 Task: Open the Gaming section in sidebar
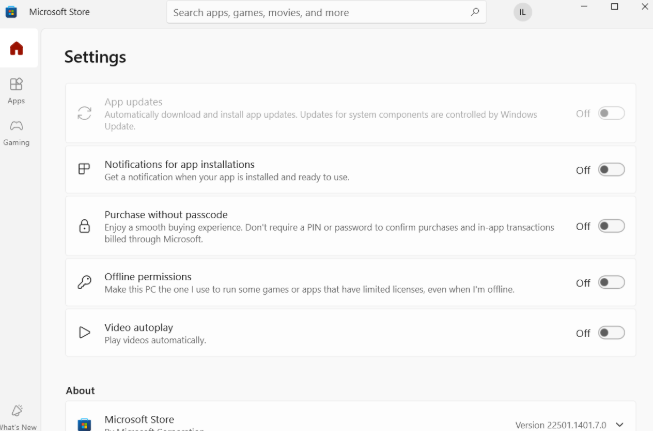pos(16,132)
